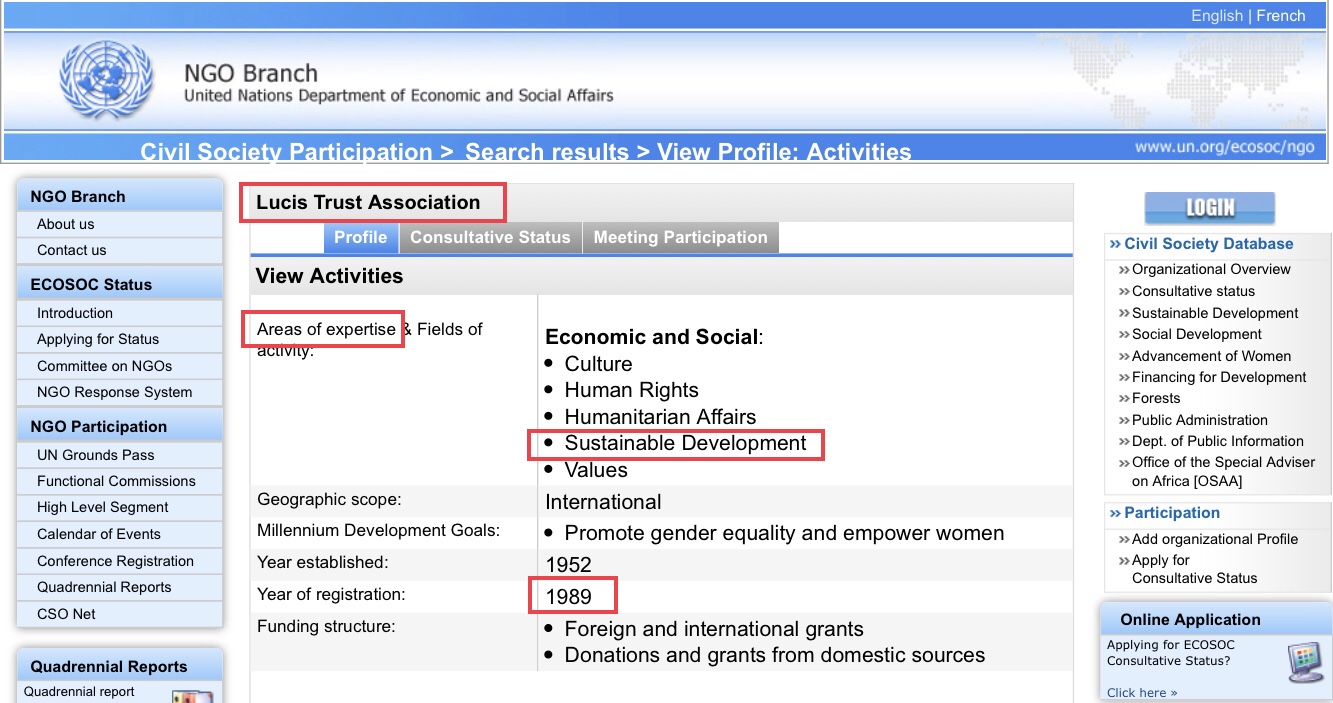Open Sustainable Development link in right sidebar
The height and width of the screenshot is (703, 1333).
tap(1215, 313)
